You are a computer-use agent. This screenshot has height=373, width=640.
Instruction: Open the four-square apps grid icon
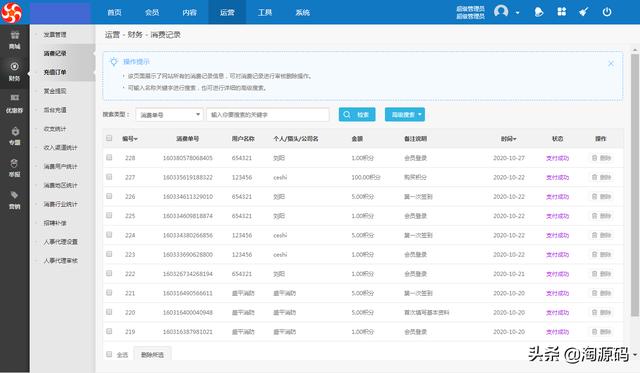click(x=562, y=12)
